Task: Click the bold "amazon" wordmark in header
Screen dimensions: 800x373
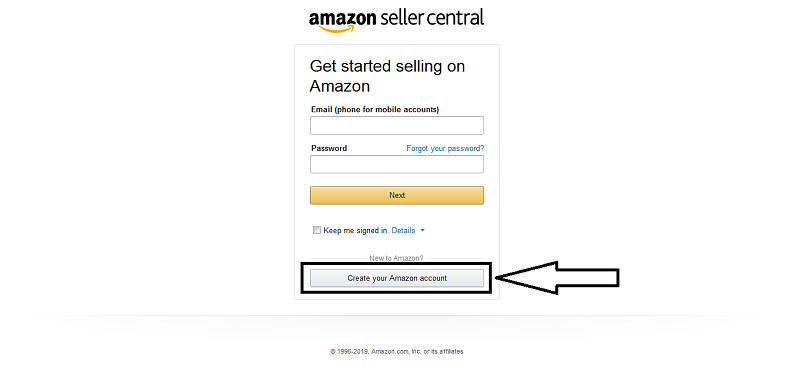Action: (x=343, y=19)
